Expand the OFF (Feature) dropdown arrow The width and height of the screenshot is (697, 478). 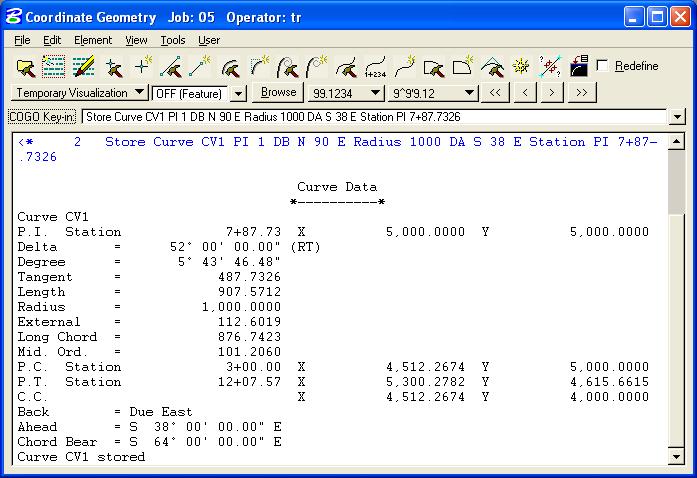238,94
